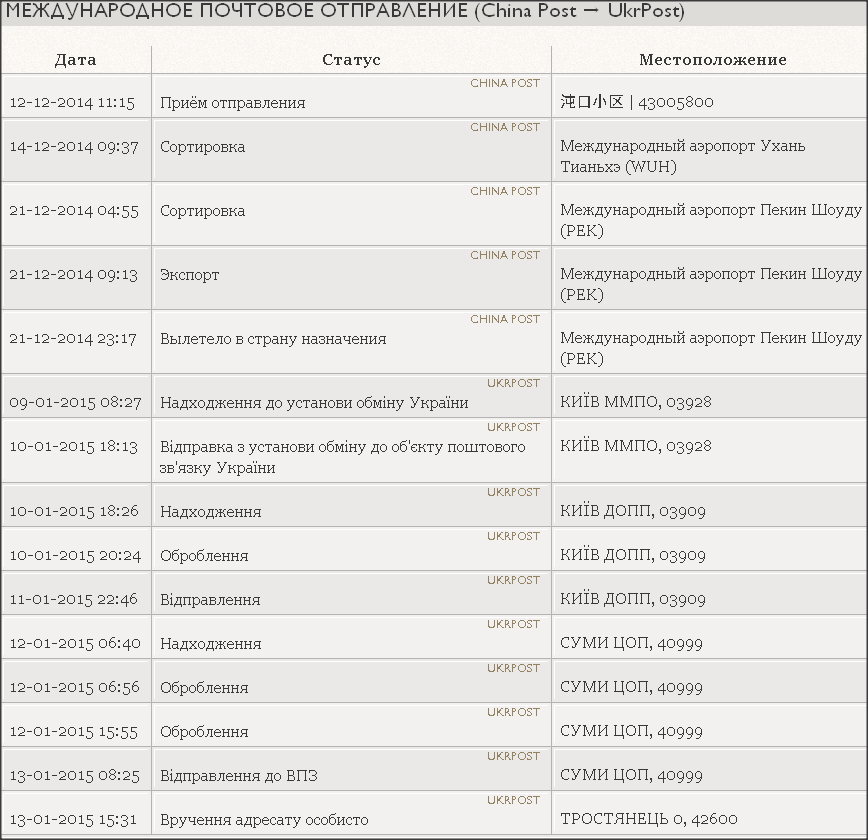Viewport: 868px width, 840px height.
Task: Click the Статус column header
Action: point(351,60)
